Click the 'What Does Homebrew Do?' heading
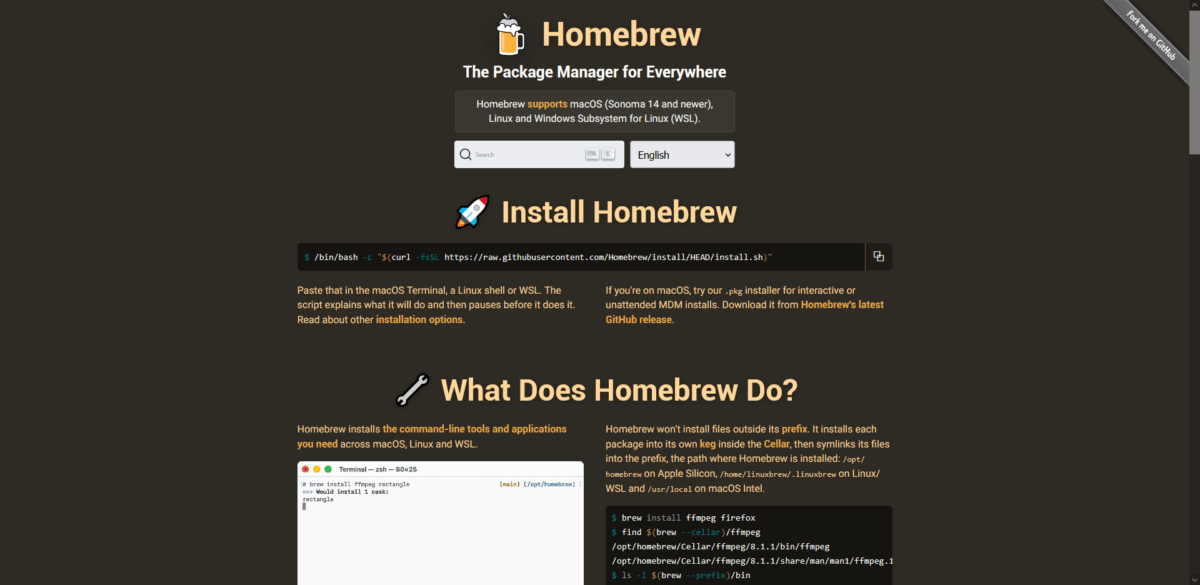 point(620,389)
